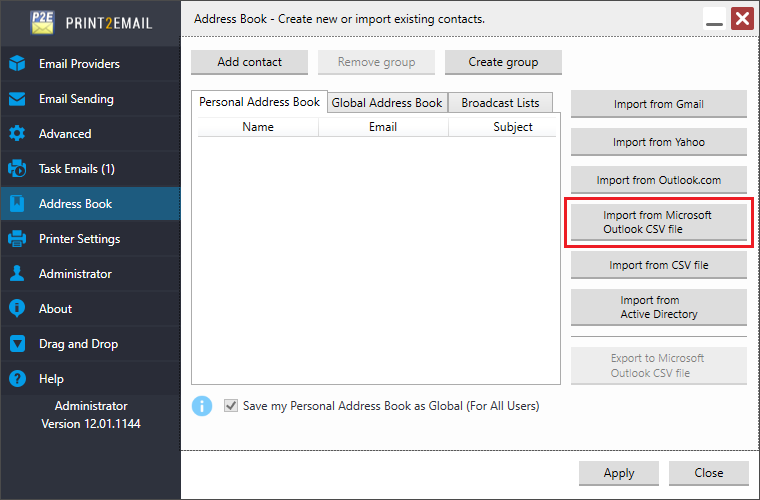Viewport: 760px width, 500px height.
Task: Open Email Sending section
Action: pyautogui.click(x=91, y=99)
